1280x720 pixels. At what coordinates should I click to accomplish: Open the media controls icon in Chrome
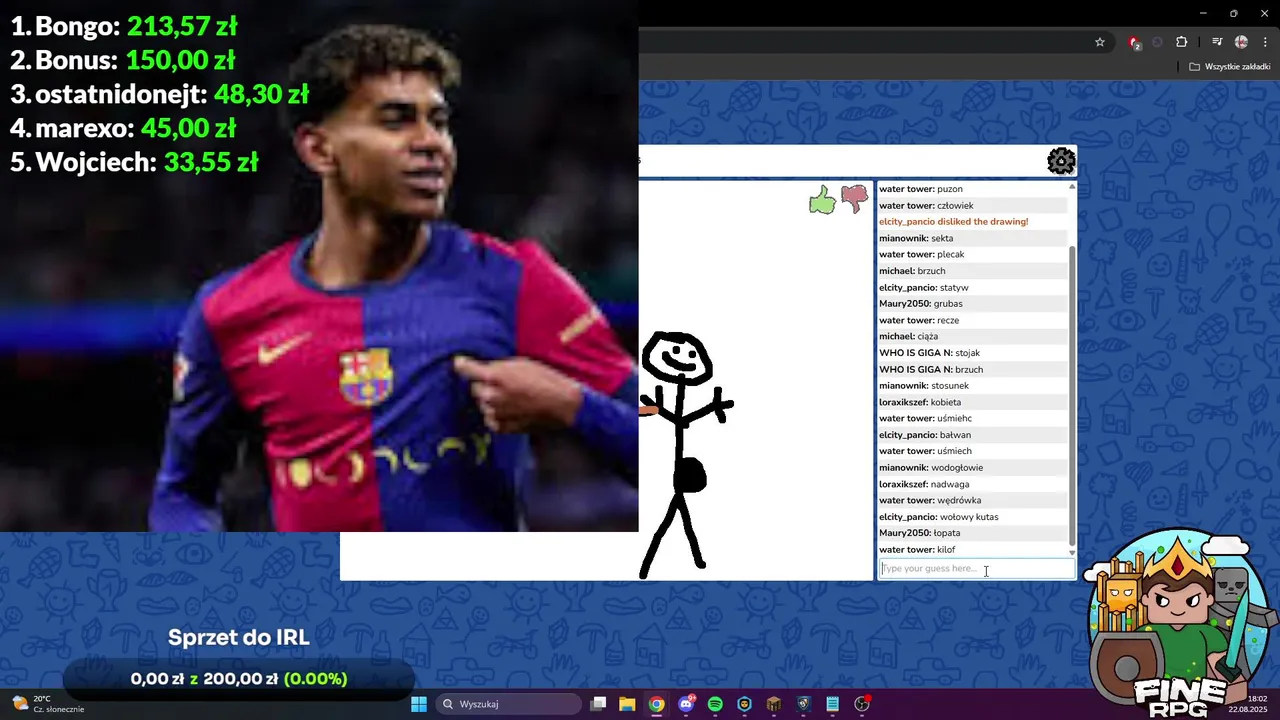coord(1217,42)
